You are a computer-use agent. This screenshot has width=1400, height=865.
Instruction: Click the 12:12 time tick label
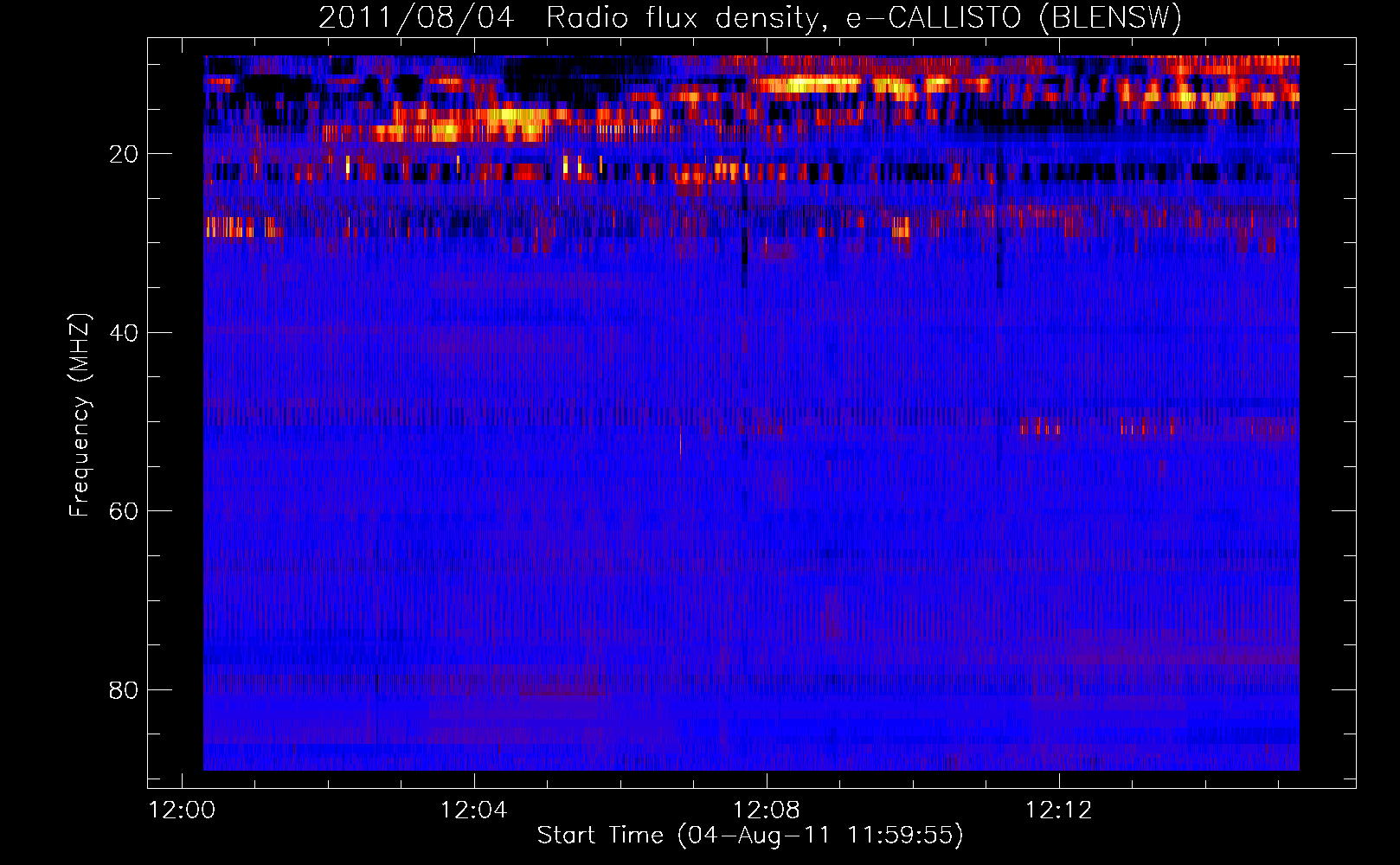point(1059,811)
